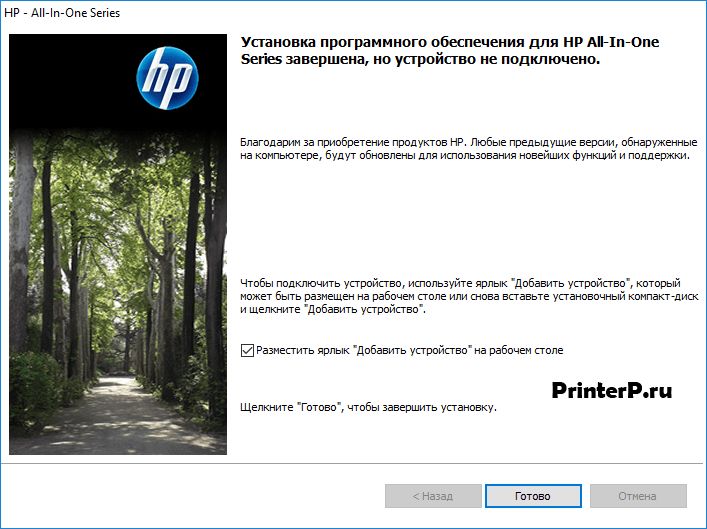
Task: Click the PrinterP.ru watermark text
Action: click(x=611, y=389)
